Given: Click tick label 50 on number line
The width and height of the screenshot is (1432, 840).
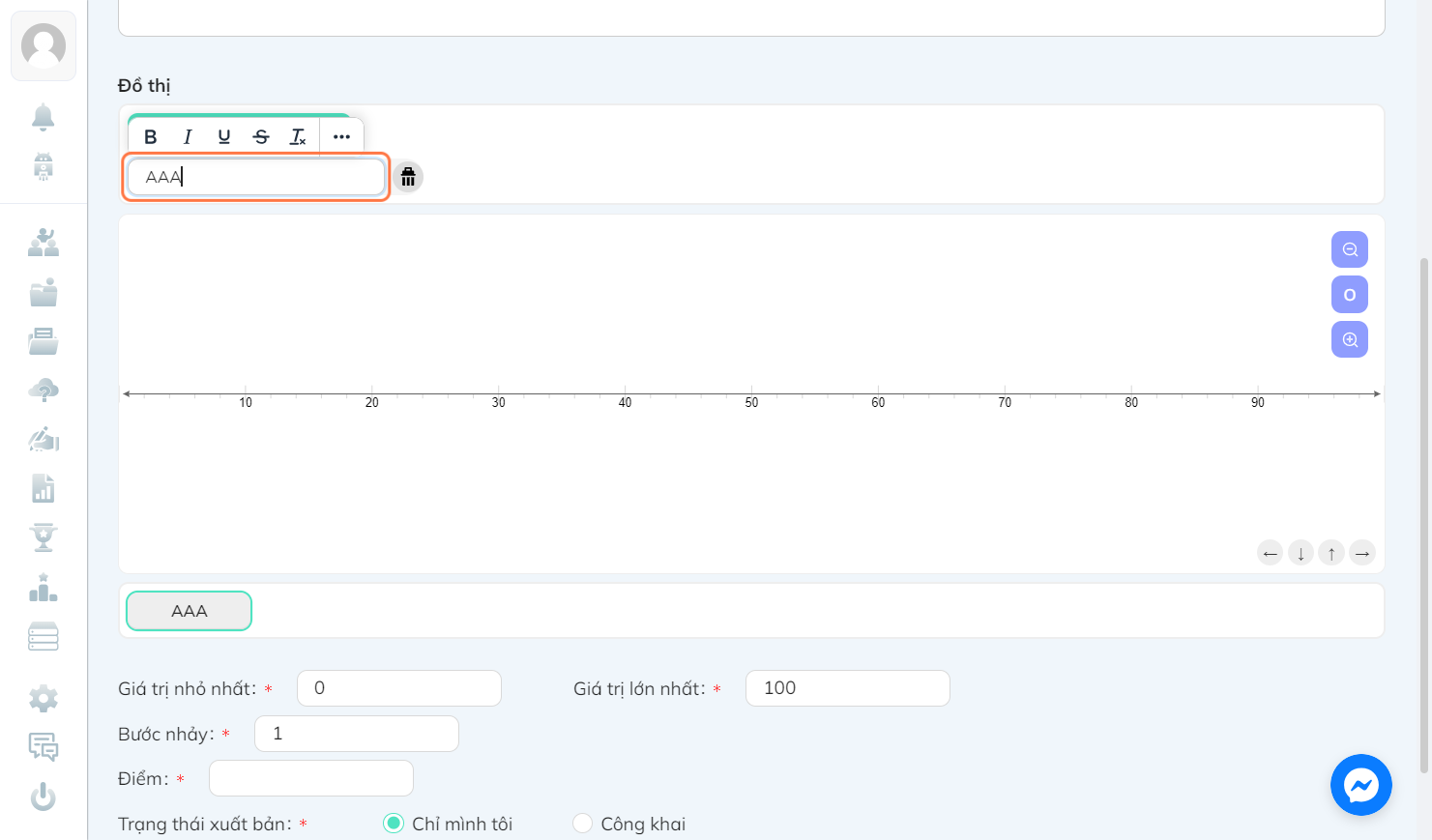Looking at the screenshot, I should pyautogui.click(x=751, y=403).
